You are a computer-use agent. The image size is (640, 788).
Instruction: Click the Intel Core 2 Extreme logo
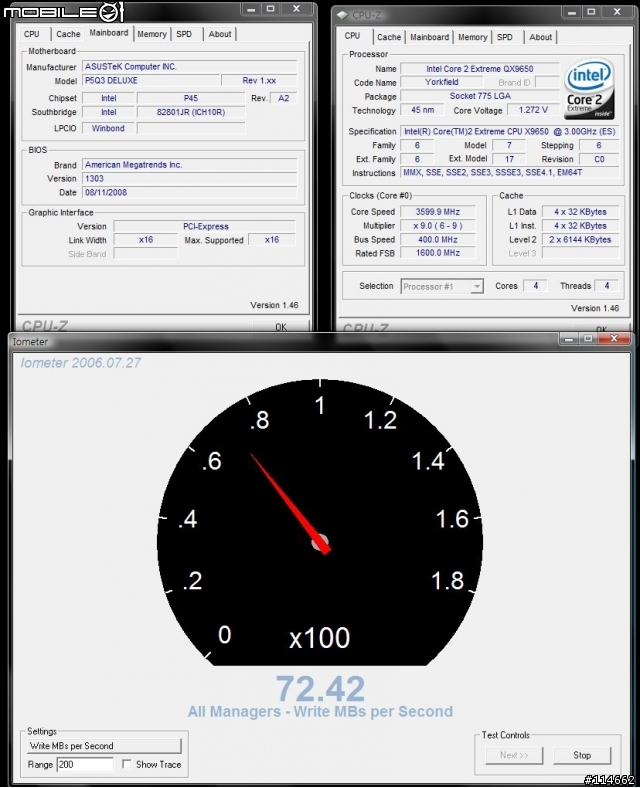[589, 89]
